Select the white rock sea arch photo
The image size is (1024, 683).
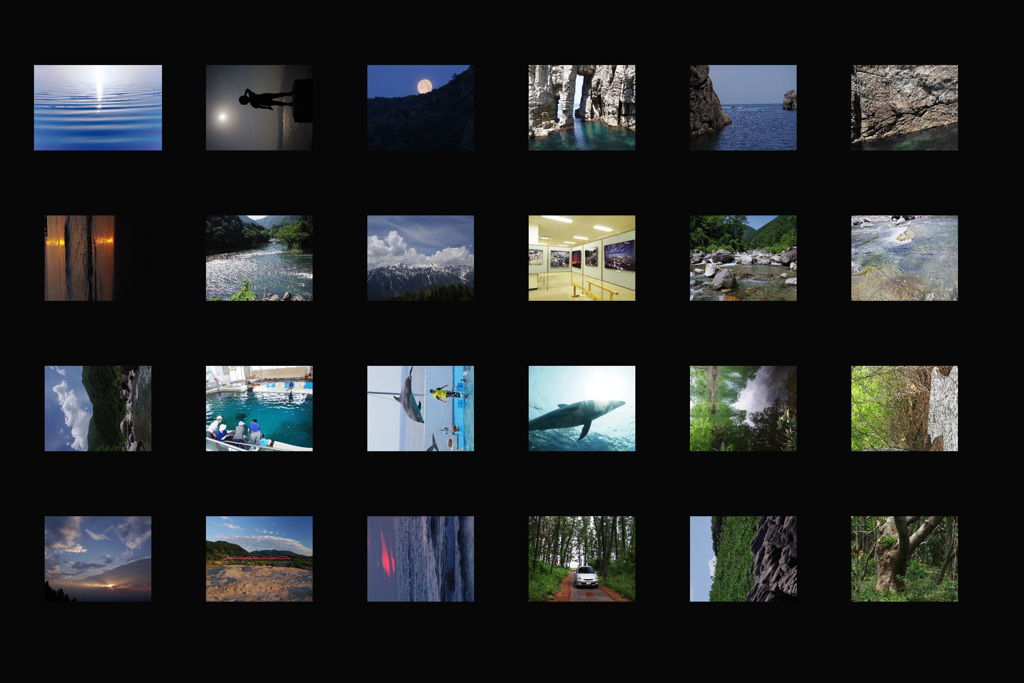point(581,108)
